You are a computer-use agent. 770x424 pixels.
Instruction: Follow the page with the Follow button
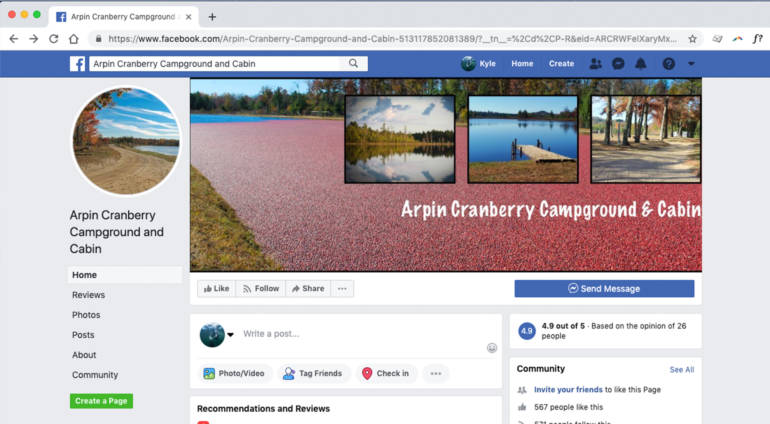point(261,288)
